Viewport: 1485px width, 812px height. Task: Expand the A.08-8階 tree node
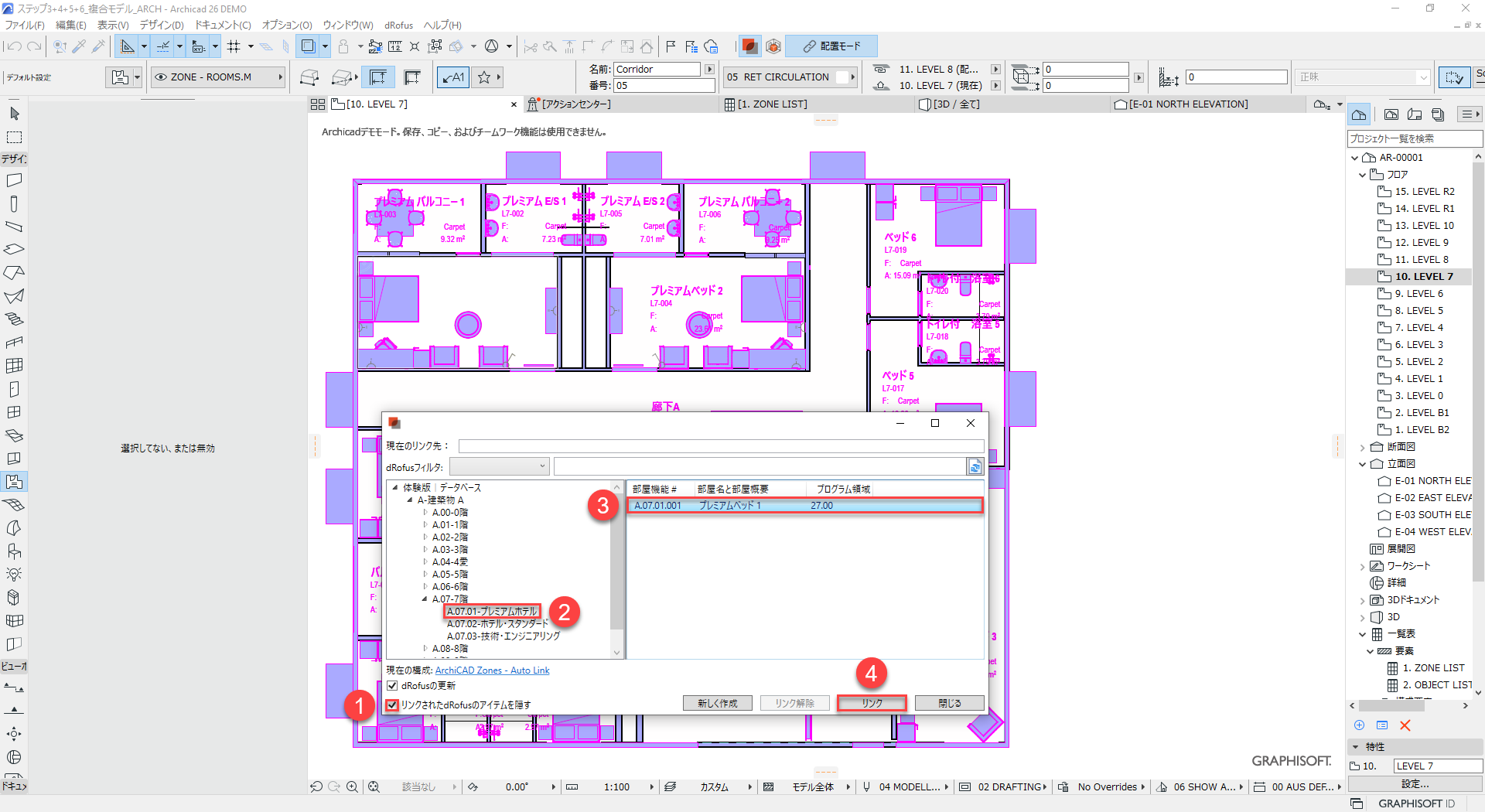425,648
